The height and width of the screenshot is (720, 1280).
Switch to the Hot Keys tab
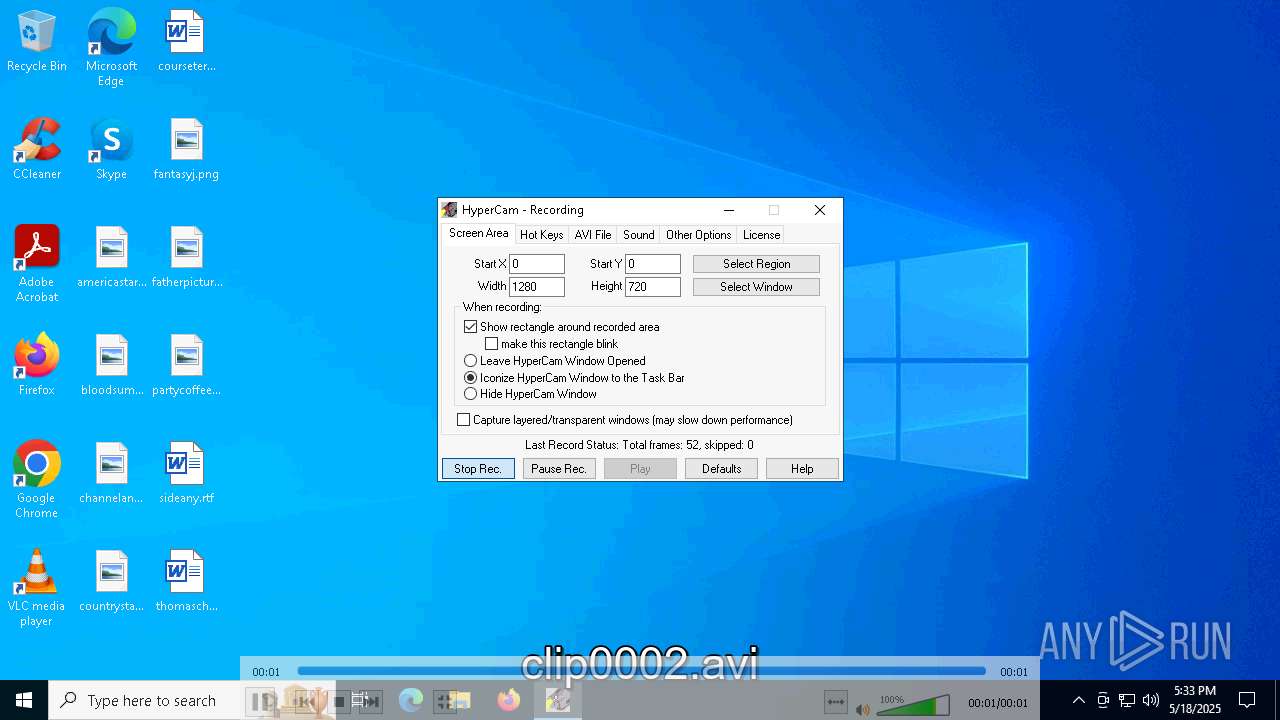[x=541, y=235]
